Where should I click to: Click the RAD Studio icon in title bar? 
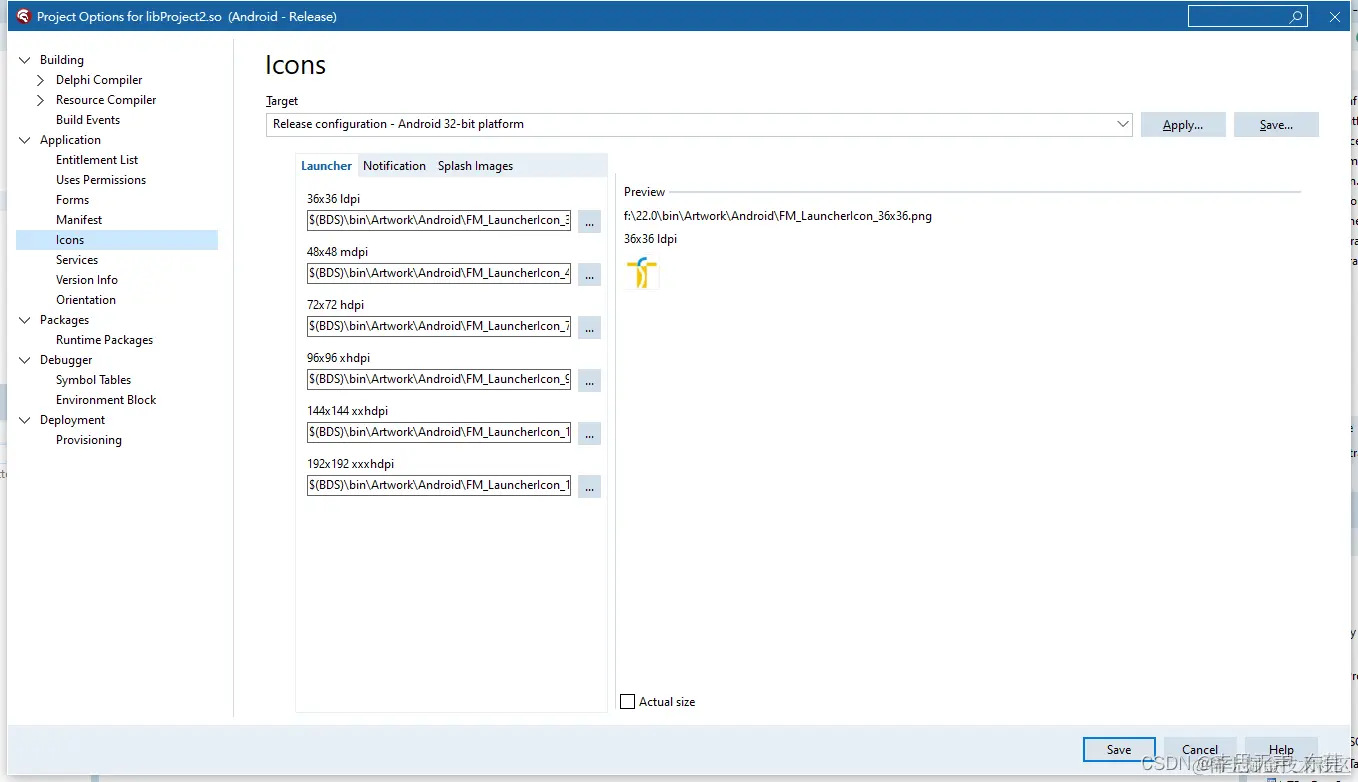24,17
